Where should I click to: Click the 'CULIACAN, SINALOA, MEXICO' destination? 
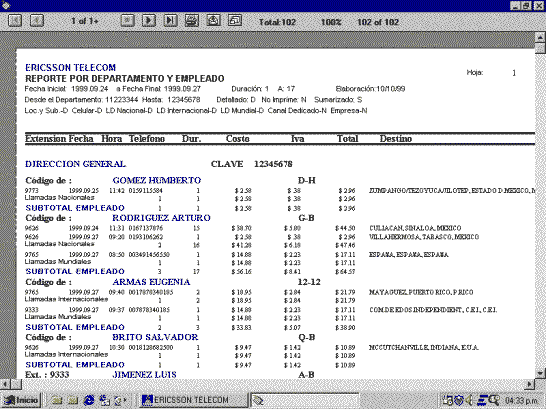coord(415,228)
